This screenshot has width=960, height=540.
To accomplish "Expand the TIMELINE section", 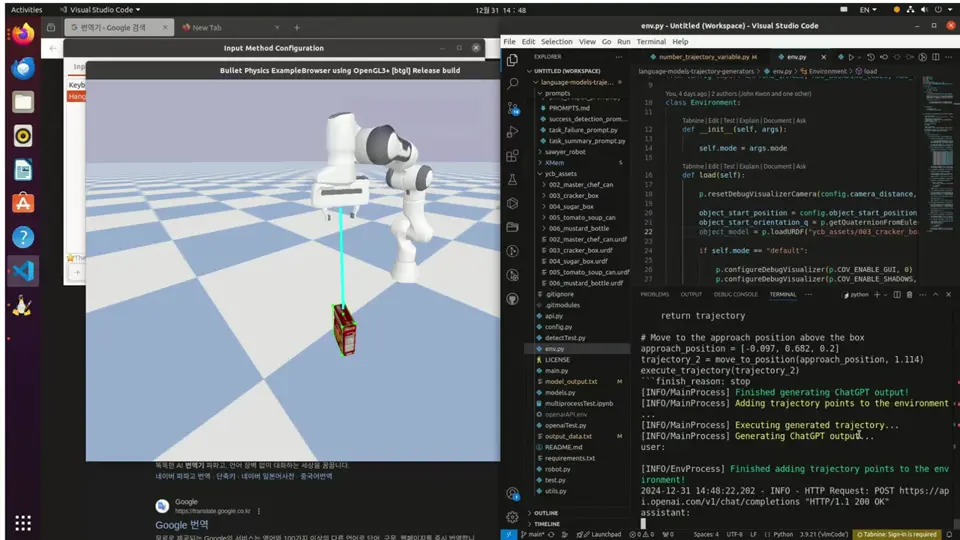I will [546, 524].
